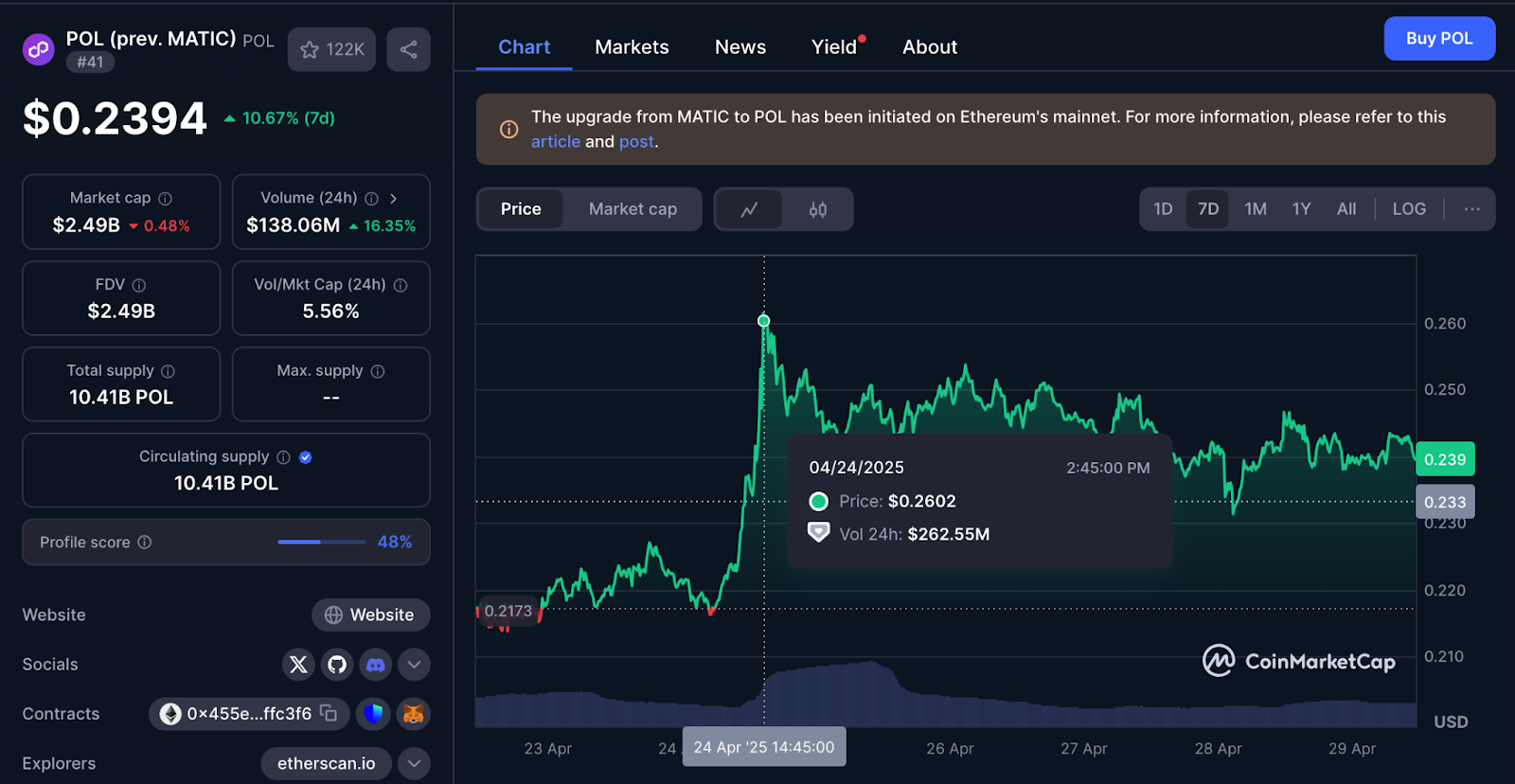This screenshot has width=1515, height=784.
Task: Expand the Socials dropdown chevron
Action: pyautogui.click(x=414, y=665)
